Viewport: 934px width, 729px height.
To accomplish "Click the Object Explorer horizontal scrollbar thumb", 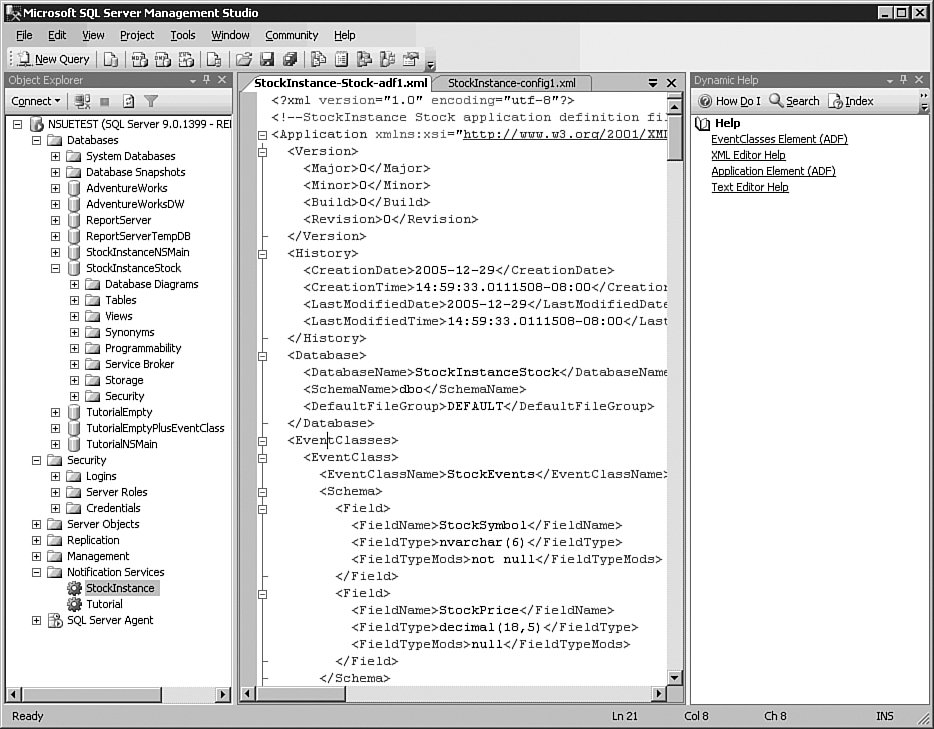I will coord(92,694).
